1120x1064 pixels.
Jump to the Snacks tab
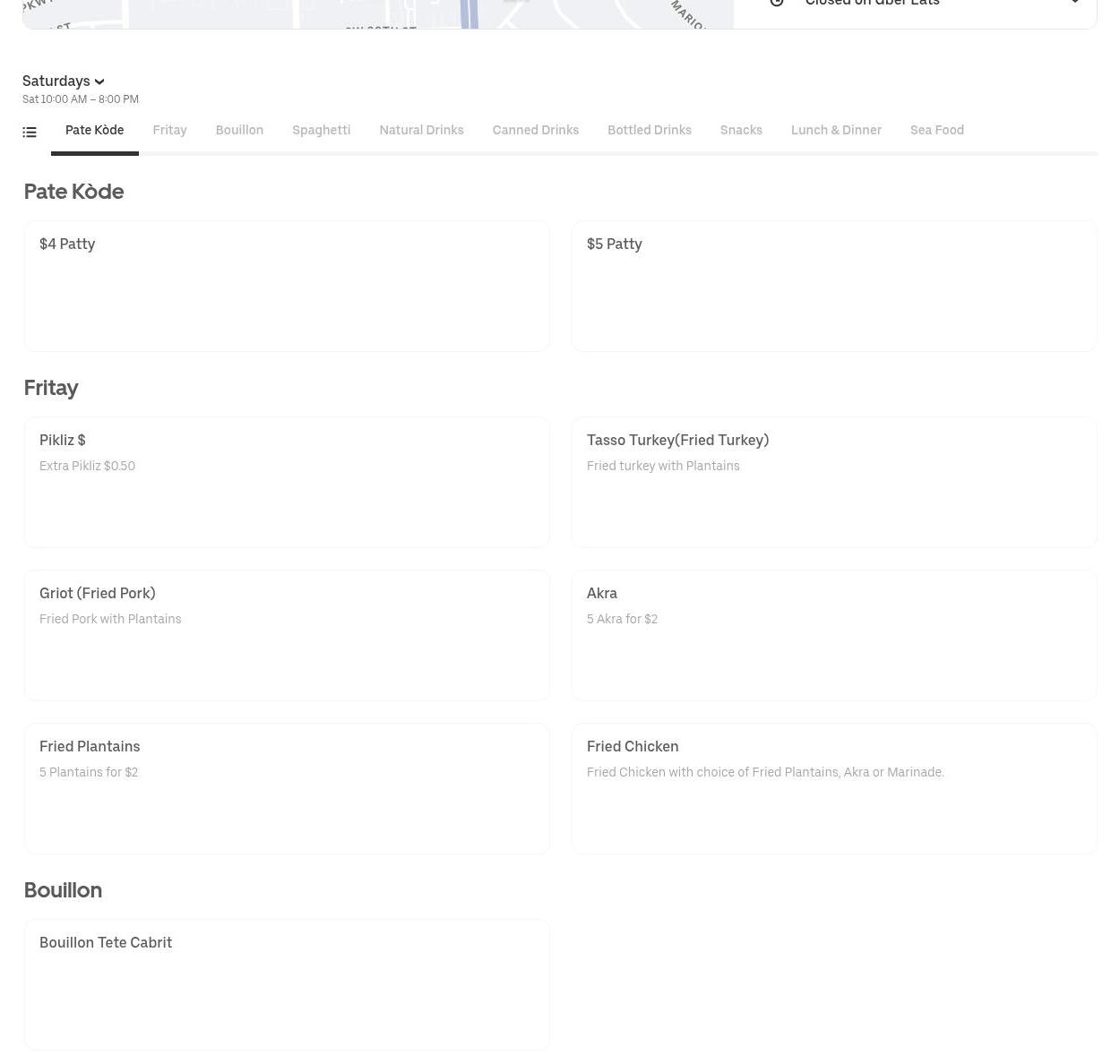point(741,130)
